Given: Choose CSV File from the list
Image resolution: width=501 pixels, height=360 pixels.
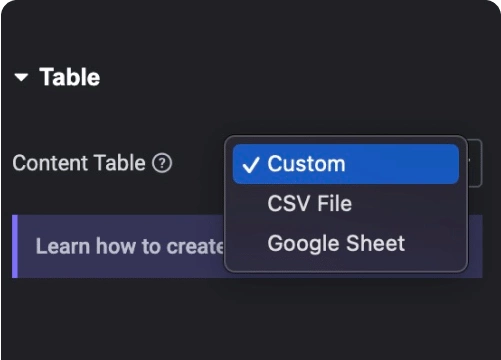Looking at the screenshot, I should tap(346, 203).
